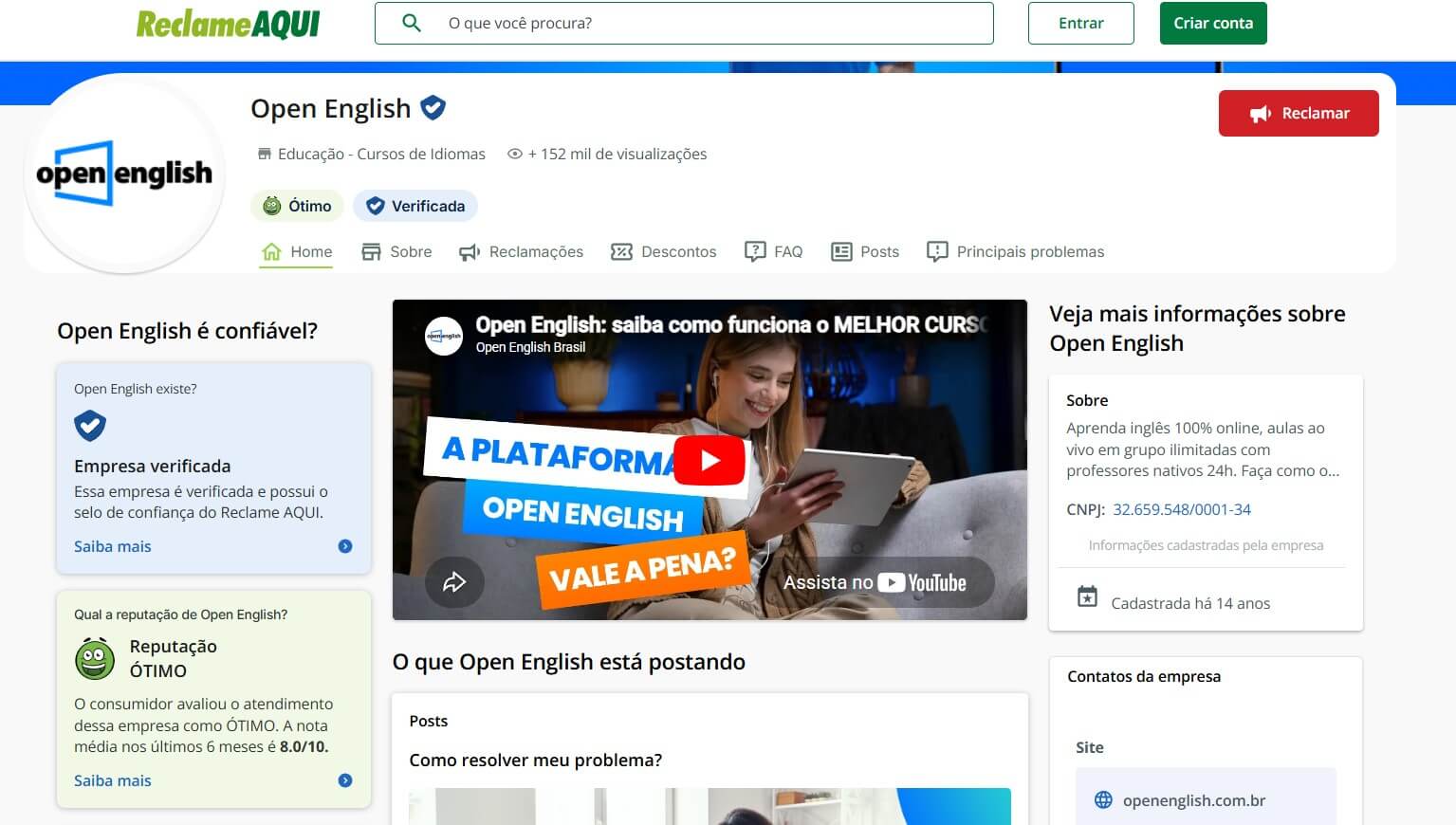The image size is (1456, 825).
Task: Click the store icon before Educação category
Action: (265, 154)
